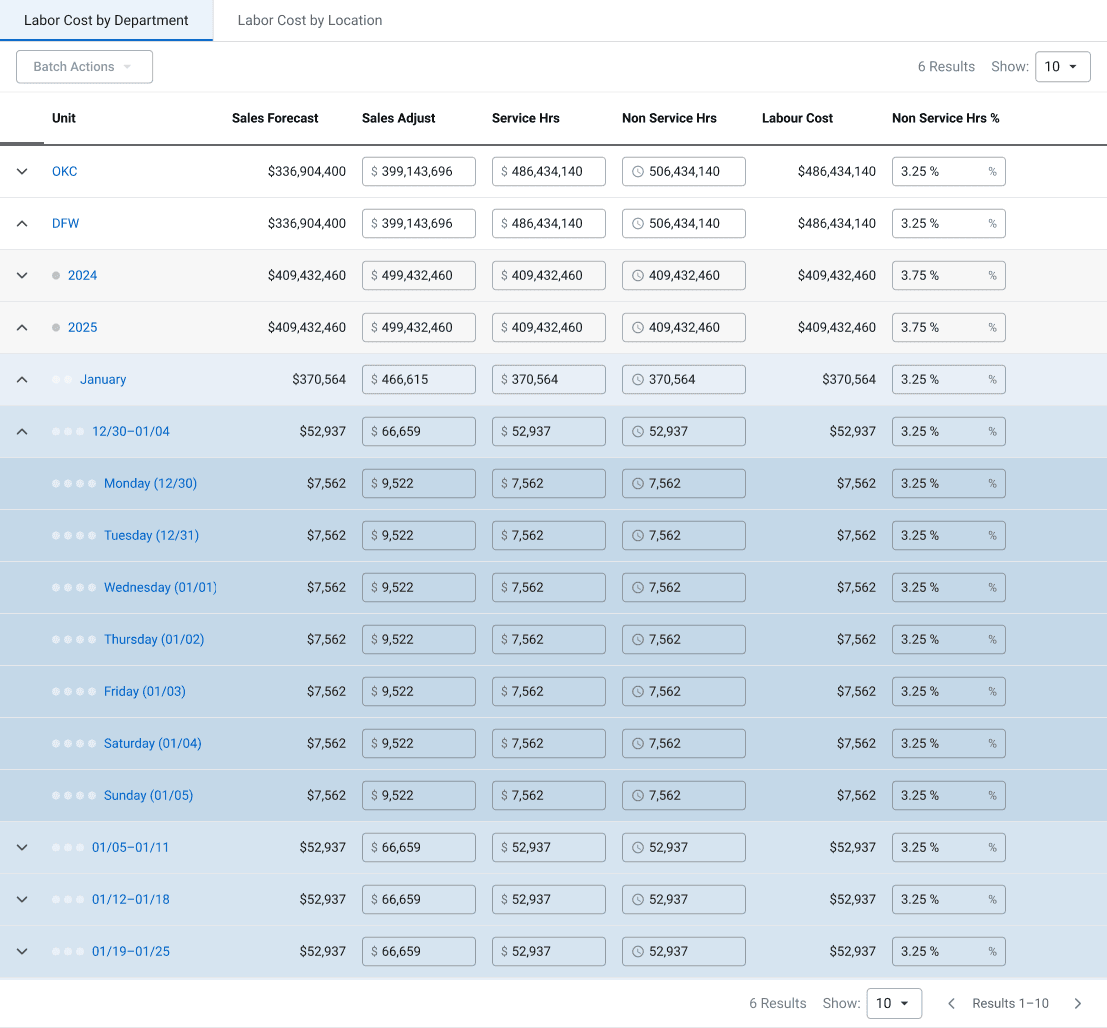Image resolution: width=1107 pixels, height=1028 pixels.
Task: Edit Monday (12/30) Sales Adjust field
Action: click(x=419, y=484)
